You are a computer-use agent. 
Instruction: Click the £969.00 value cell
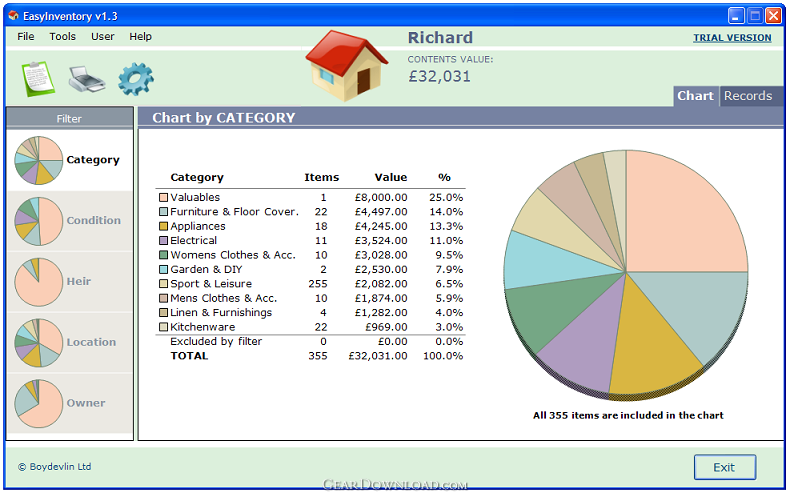pyautogui.click(x=386, y=327)
